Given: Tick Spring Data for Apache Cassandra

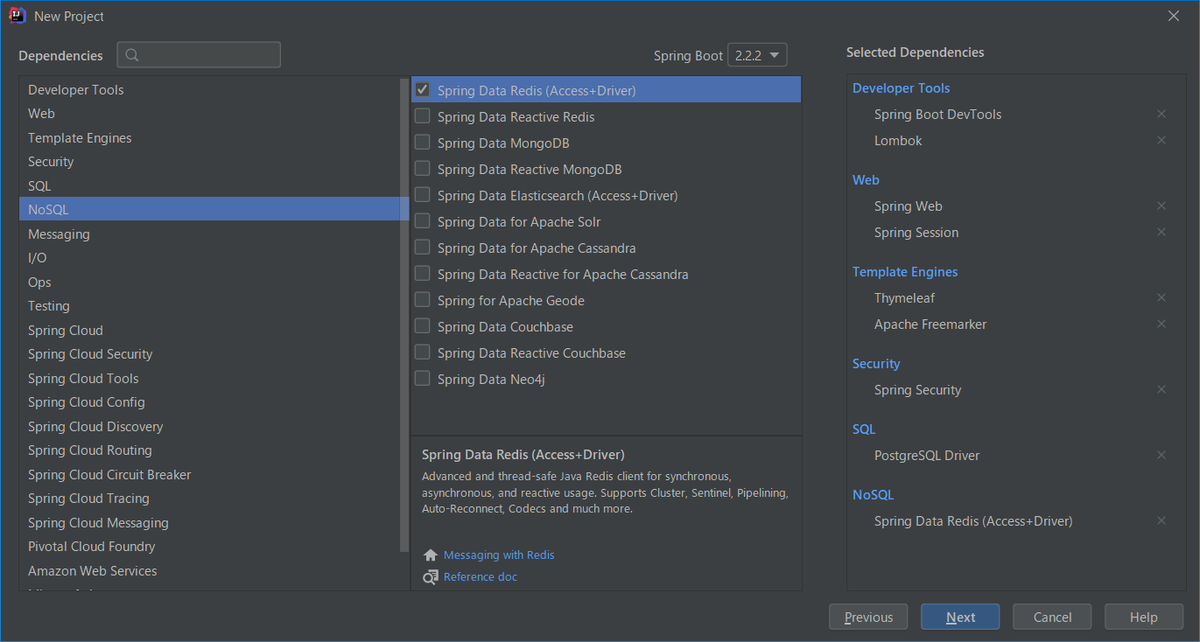Looking at the screenshot, I should (x=422, y=247).
